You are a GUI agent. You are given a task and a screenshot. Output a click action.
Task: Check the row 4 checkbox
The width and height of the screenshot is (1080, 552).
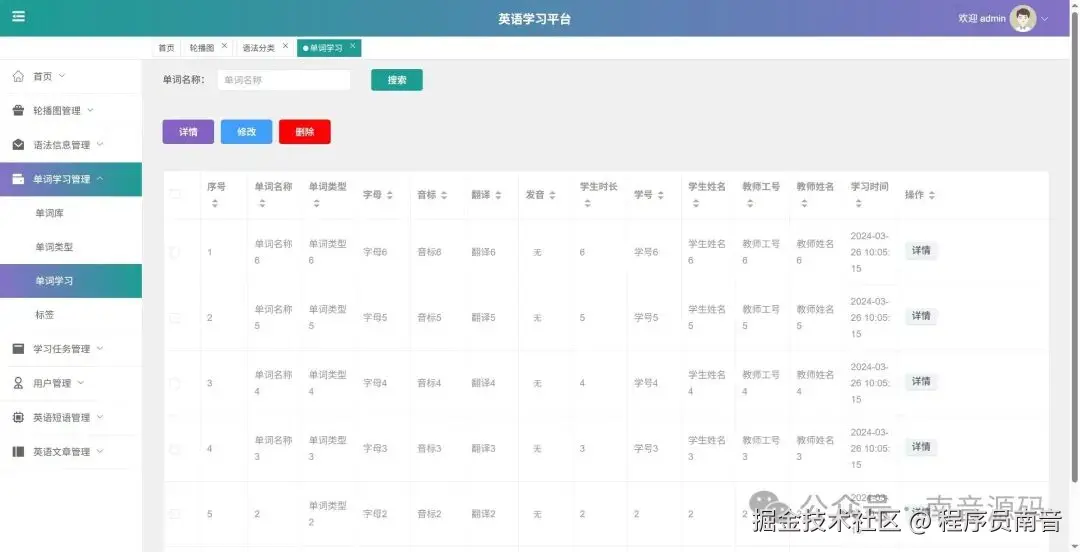coord(175,449)
